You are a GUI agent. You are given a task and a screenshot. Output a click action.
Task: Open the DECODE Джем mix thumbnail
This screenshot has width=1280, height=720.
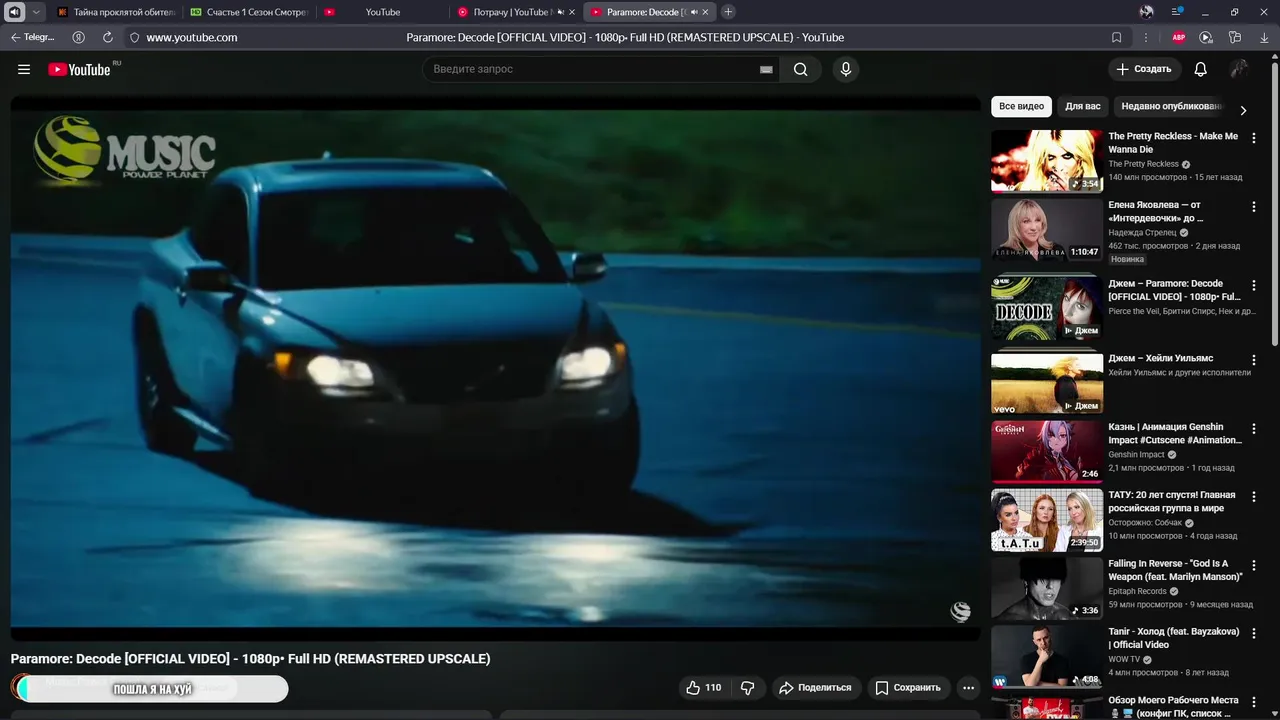[x=1047, y=308]
